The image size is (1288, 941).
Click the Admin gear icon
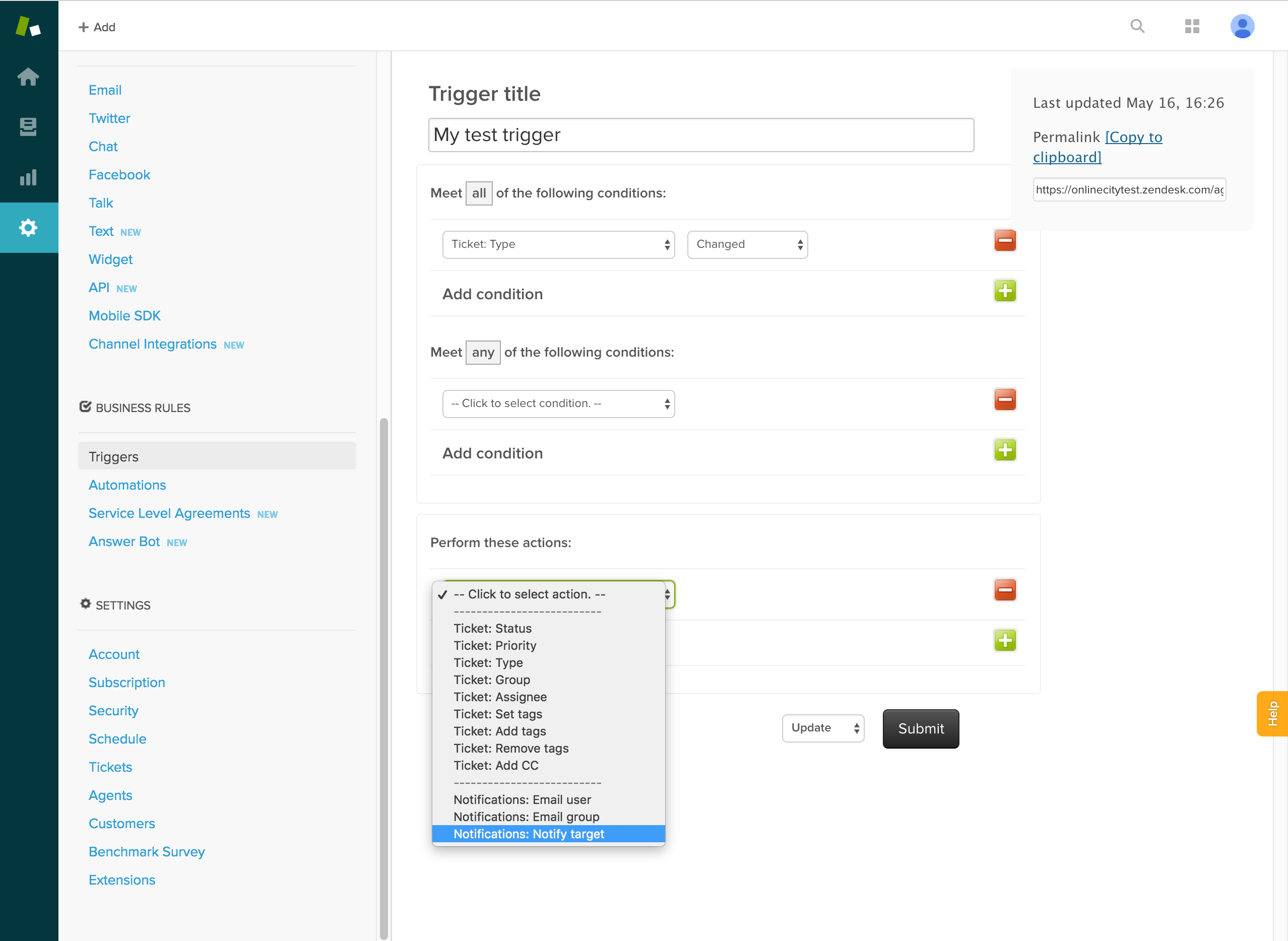click(28, 228)
